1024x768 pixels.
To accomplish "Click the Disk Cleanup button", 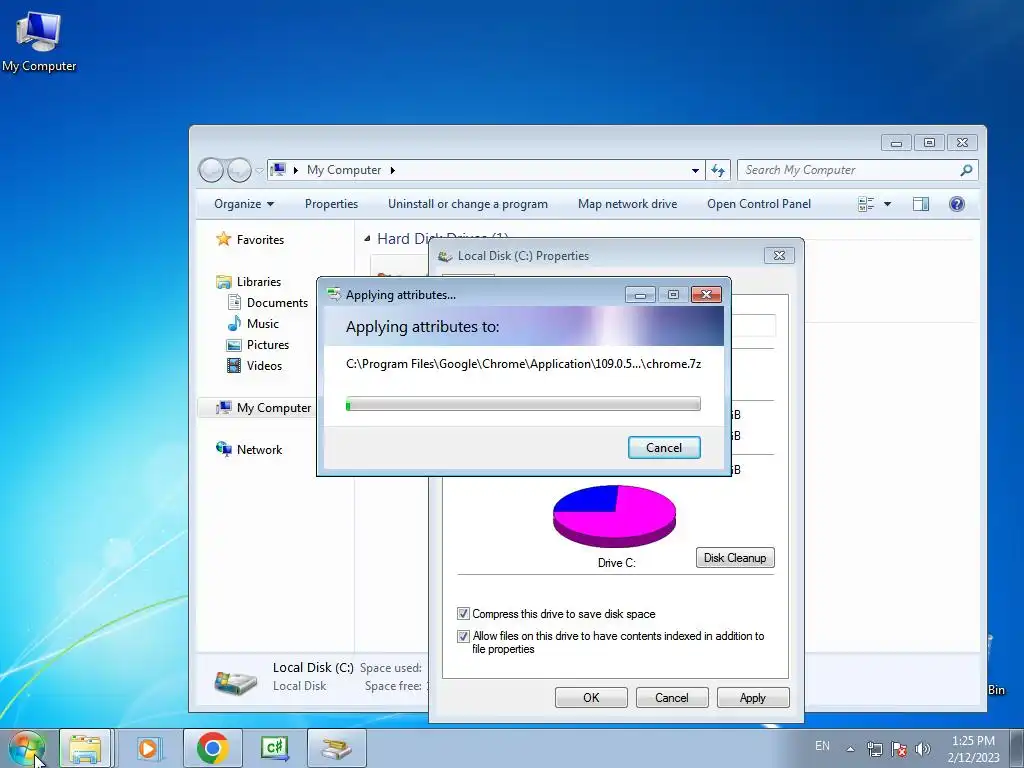I will click(x=735, y=558).
